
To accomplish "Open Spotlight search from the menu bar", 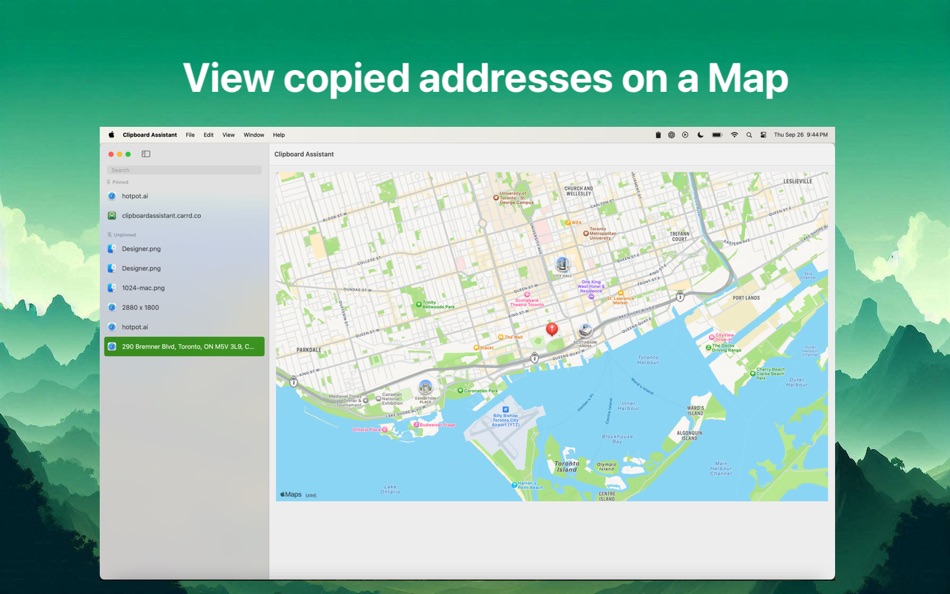I will 749,135.
